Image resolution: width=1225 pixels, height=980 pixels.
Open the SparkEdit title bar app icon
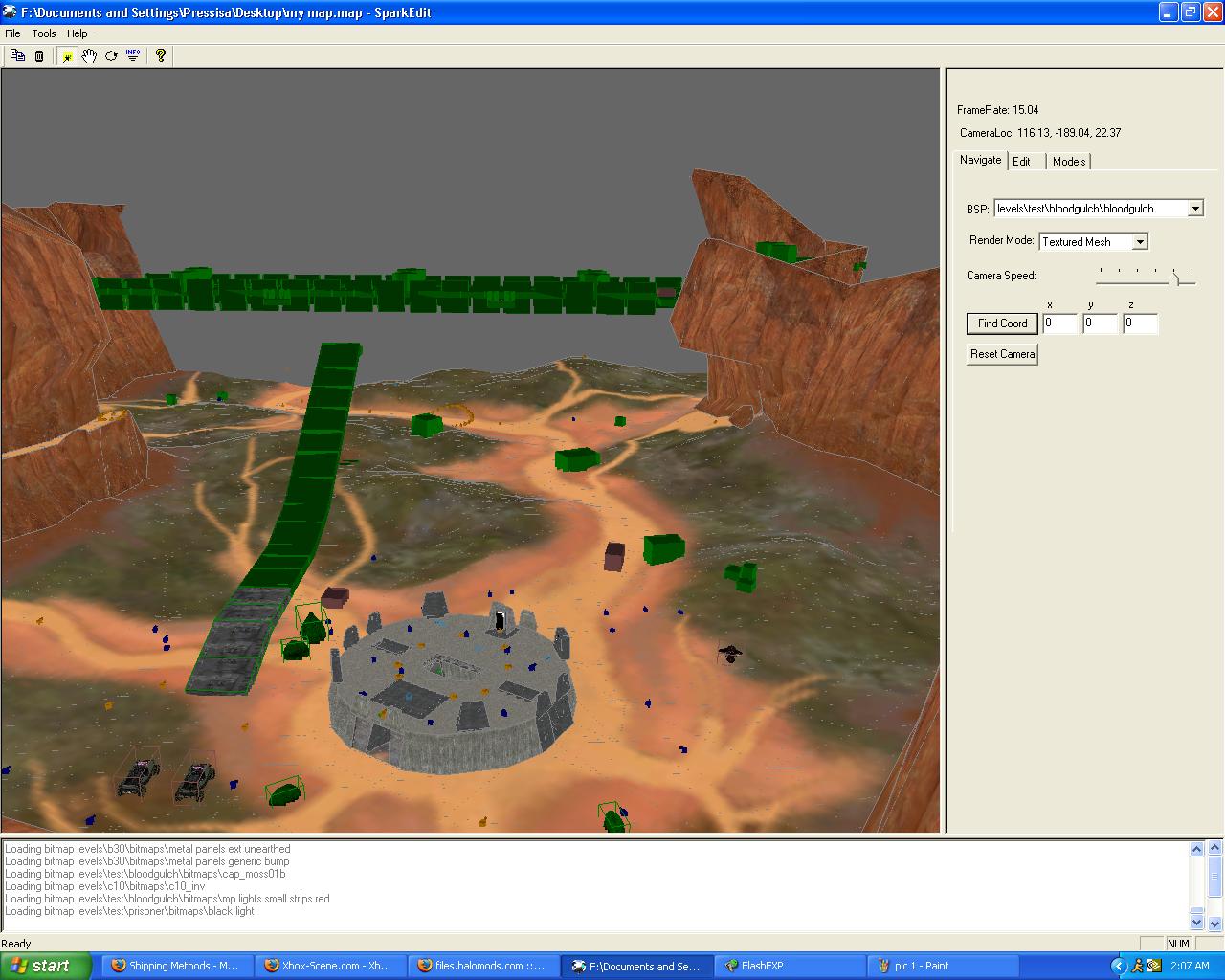pyautogui.click(x=11, y=12)
